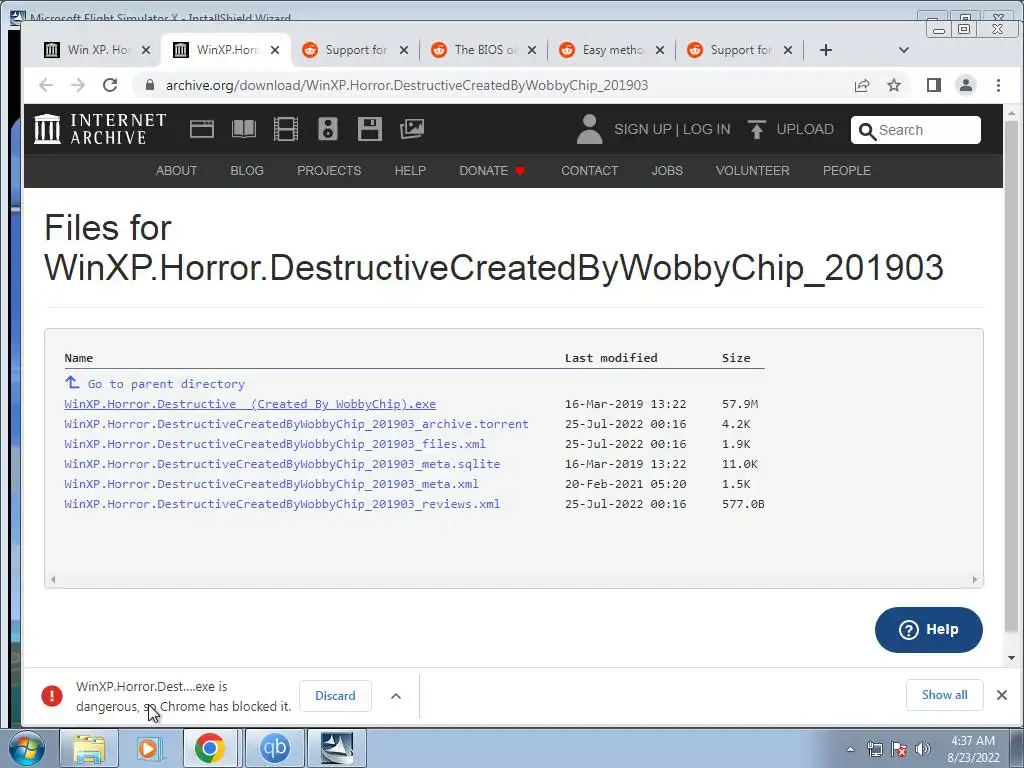Switch to the 'Easy metho' tab
This screenshot has width=1024, height=768.
click(612, 50)
